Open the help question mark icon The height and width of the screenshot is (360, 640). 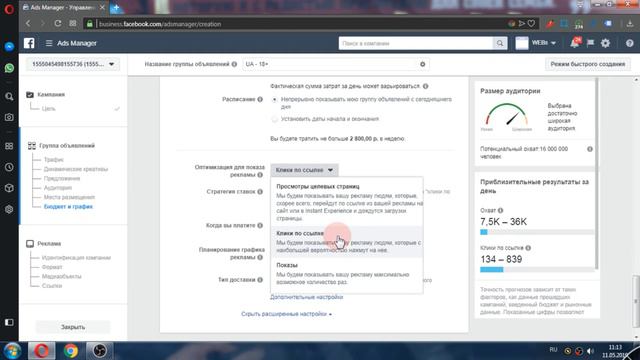coord(629,43)
